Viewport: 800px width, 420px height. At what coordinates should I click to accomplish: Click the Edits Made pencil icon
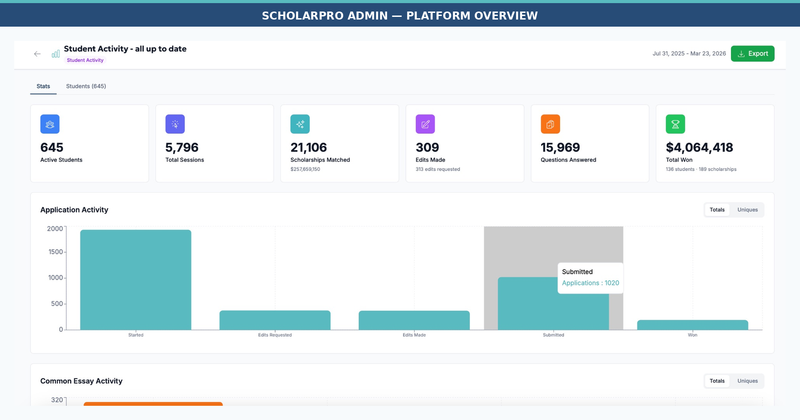coord(425,124)
